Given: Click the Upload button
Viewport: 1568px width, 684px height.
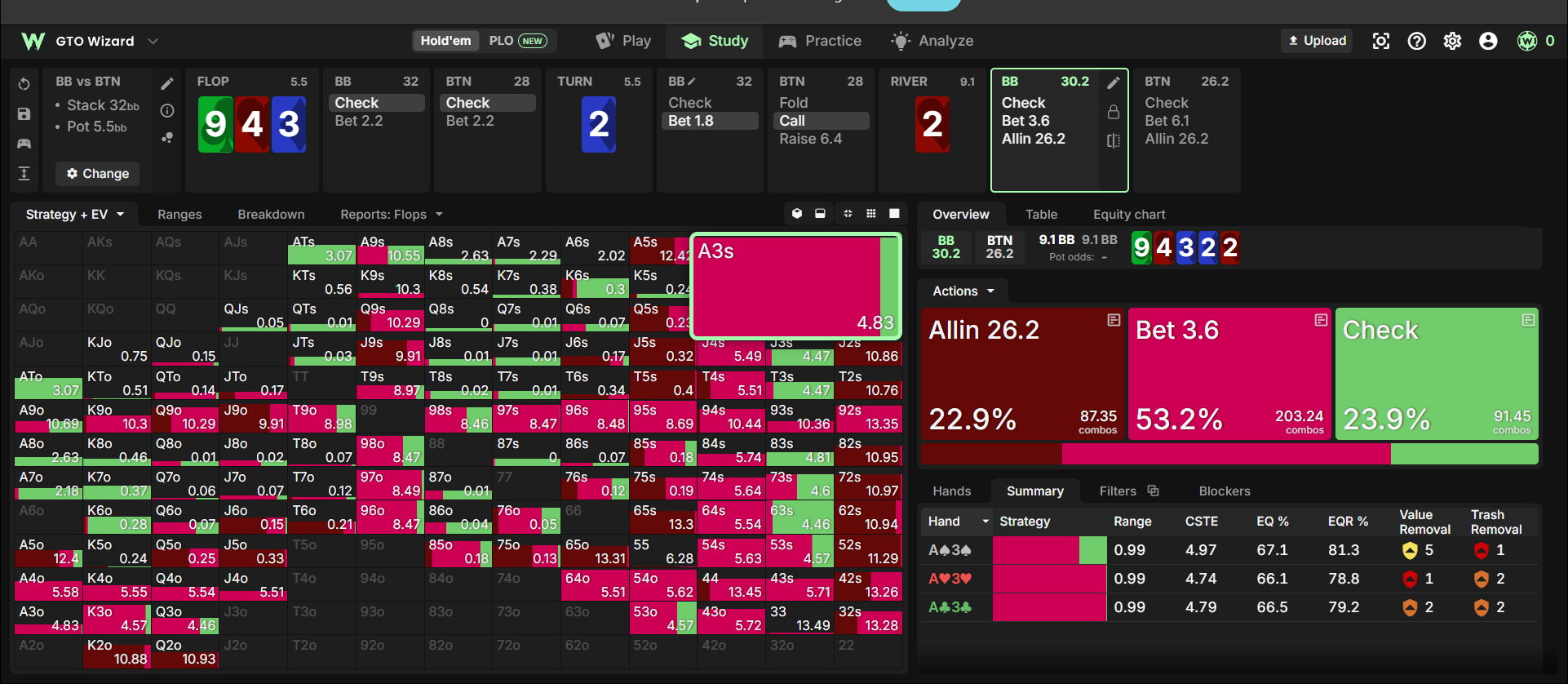Looking at the screenshot, I should [x=1318, y=41].
